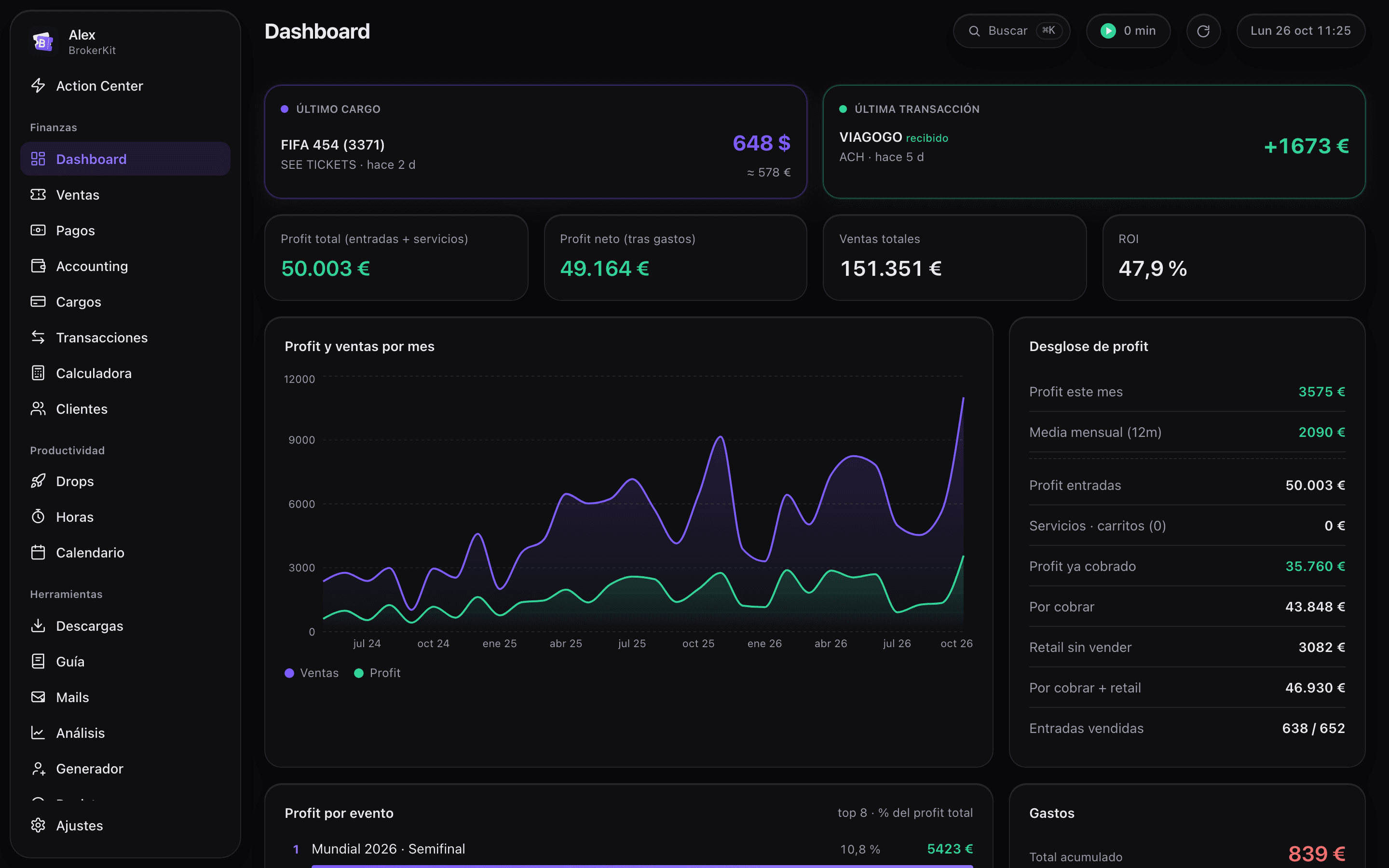Click the Clientes people icon
This screenshot has height=868, width=1389.
38,408
